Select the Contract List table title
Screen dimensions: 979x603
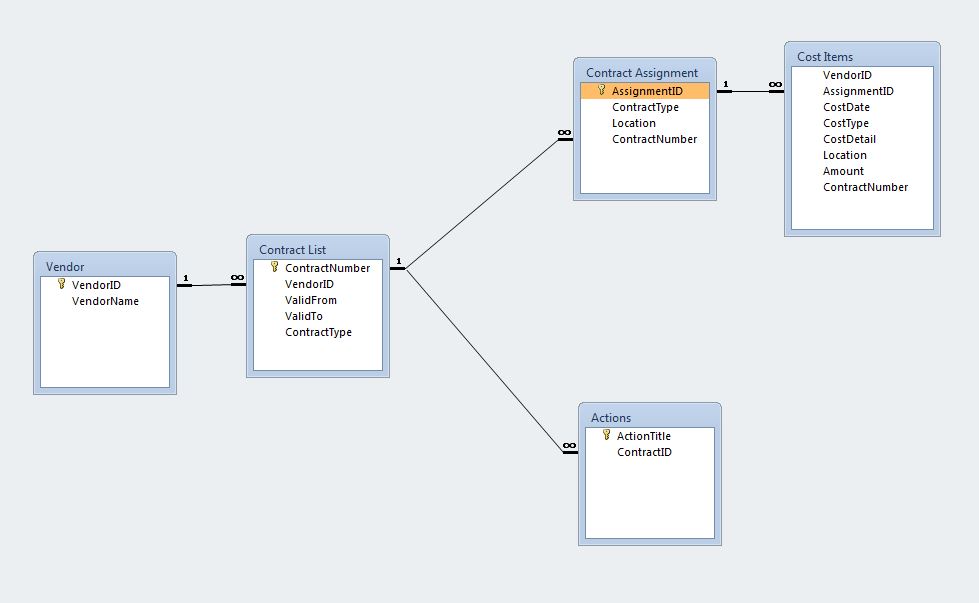click(x=318, y=250)
